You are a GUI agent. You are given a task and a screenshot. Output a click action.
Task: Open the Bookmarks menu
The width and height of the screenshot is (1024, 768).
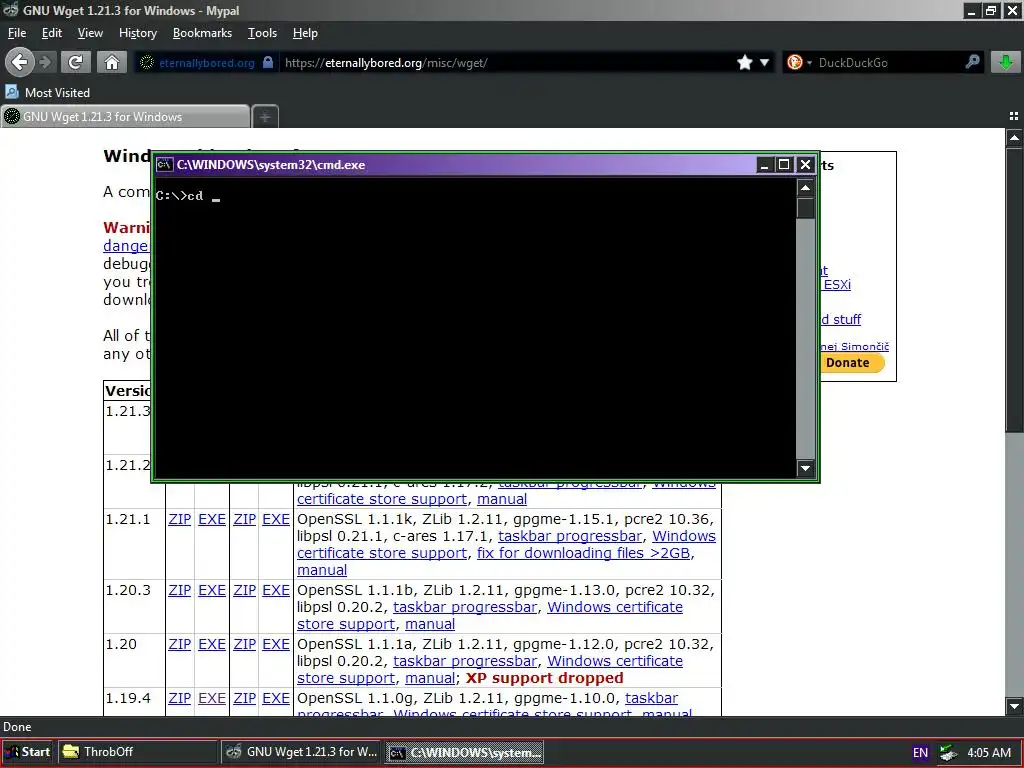pyautogui.click(x=202, y=33)
